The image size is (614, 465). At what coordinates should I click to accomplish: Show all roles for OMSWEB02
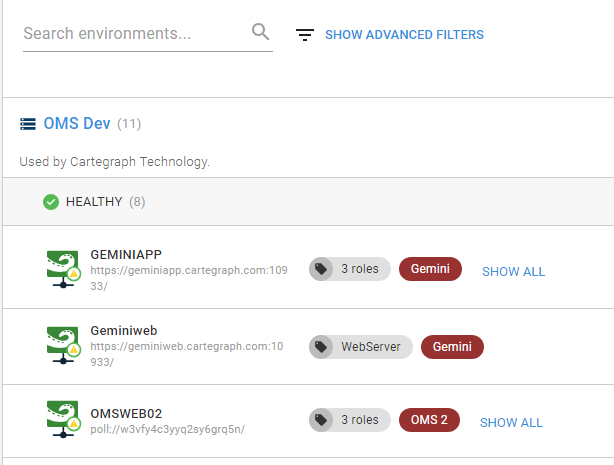(511, 423)
